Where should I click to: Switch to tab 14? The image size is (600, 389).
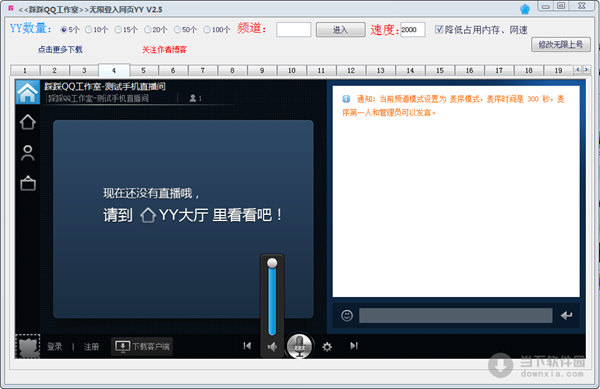410,70
